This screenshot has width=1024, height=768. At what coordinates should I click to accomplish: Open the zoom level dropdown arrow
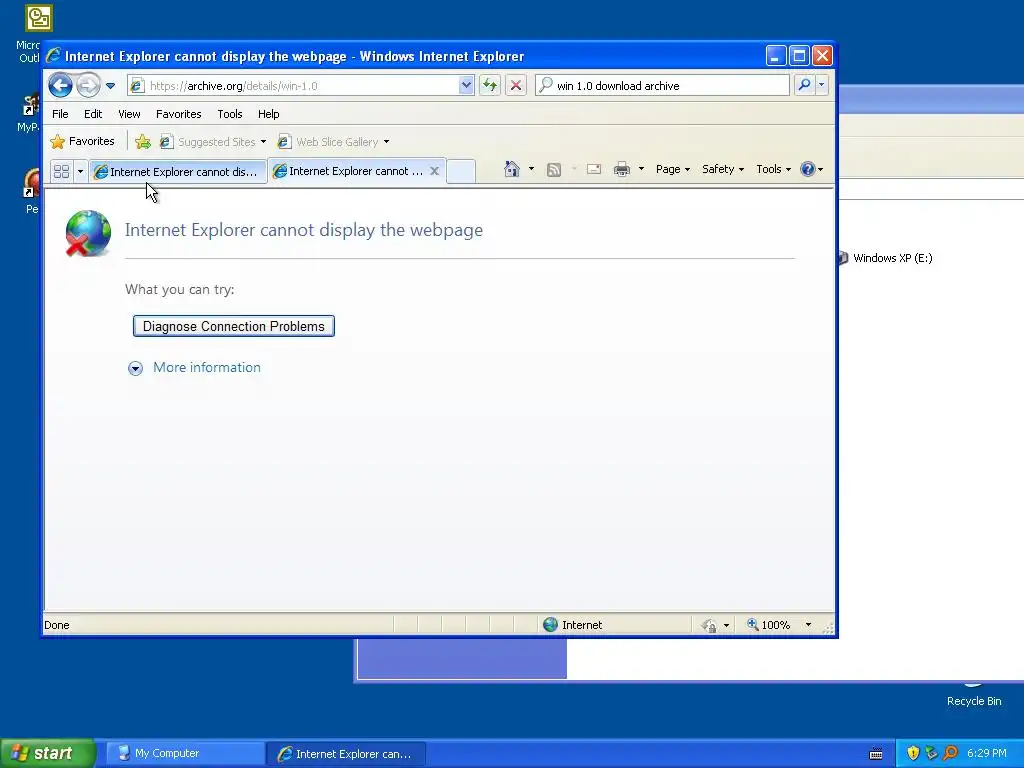[x=808, y=625]
